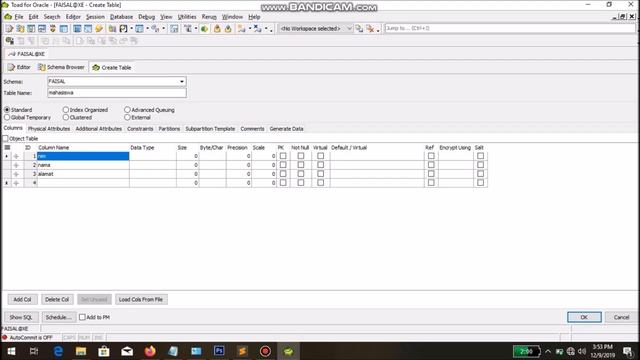
Task: Open the Session menu
Action: click(95, 17)
